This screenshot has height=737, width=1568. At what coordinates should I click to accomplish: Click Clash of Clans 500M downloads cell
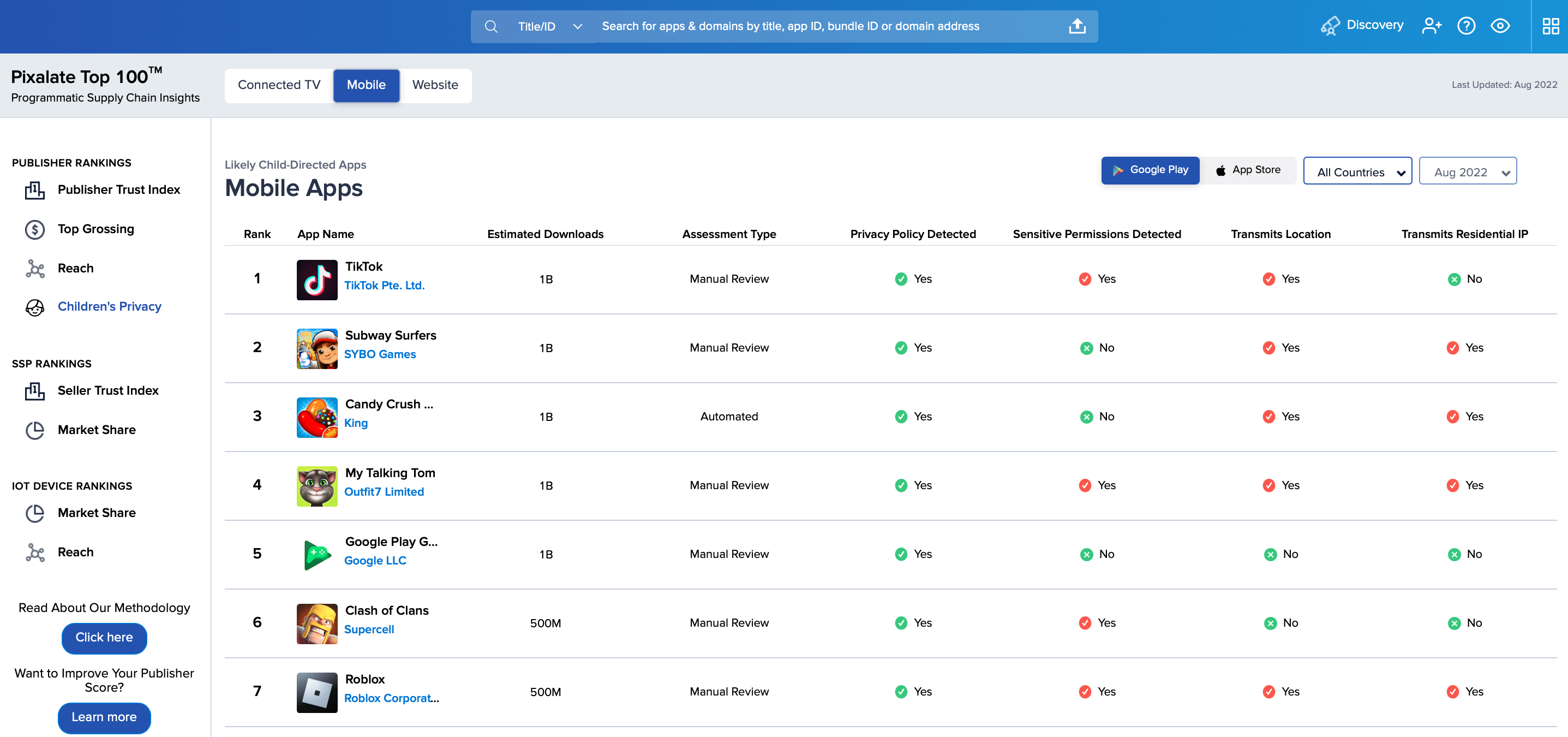point(545,623)
